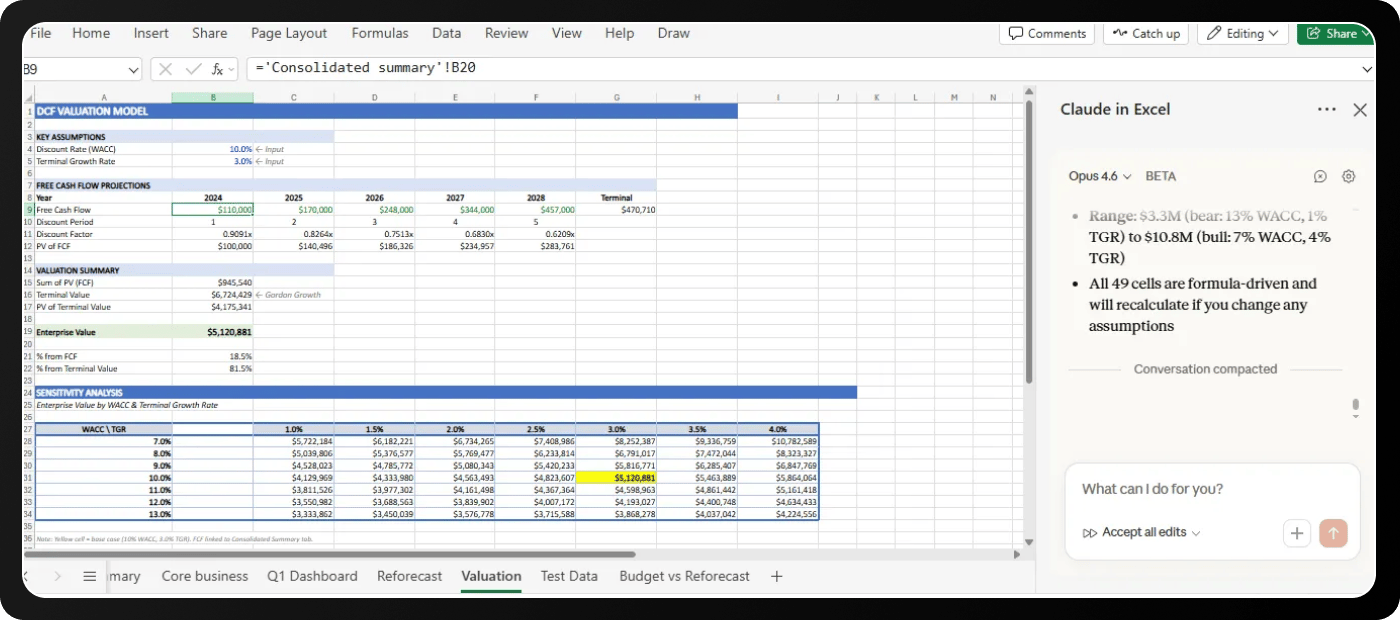Open the Draw ribbon tab

(674, 33)
